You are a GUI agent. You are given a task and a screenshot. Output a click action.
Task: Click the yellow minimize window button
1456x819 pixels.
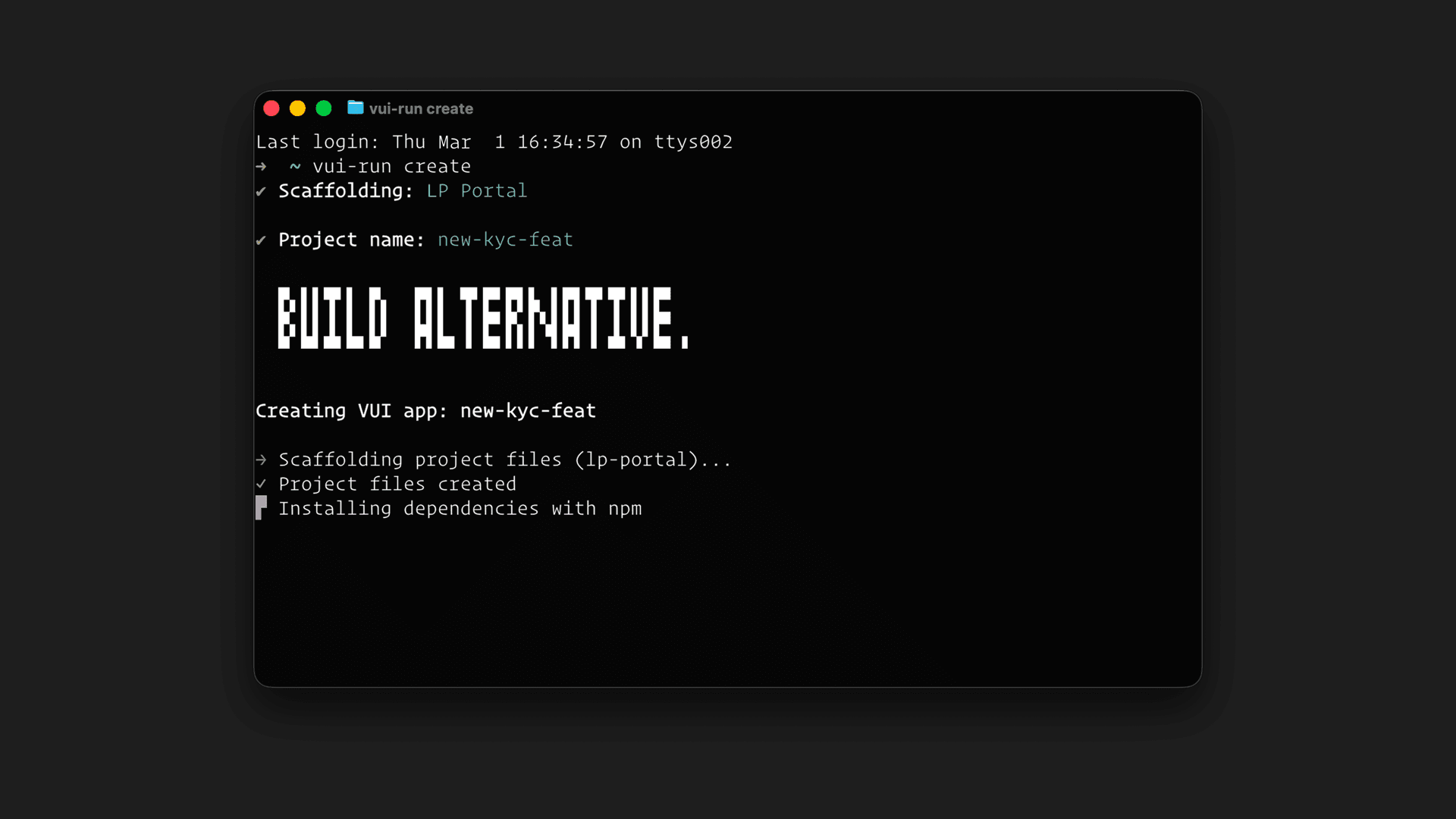point(297,108)
